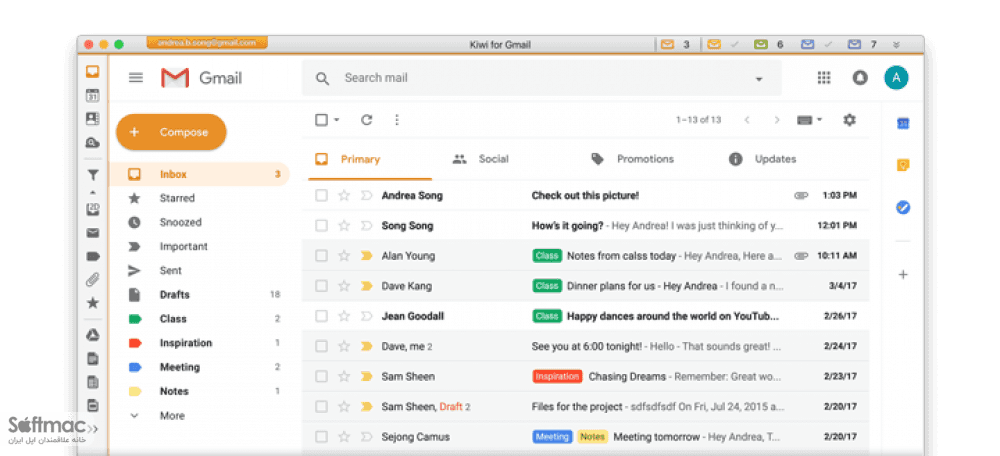Open Google Tasks in the right side panel

[x=902, y=207]
